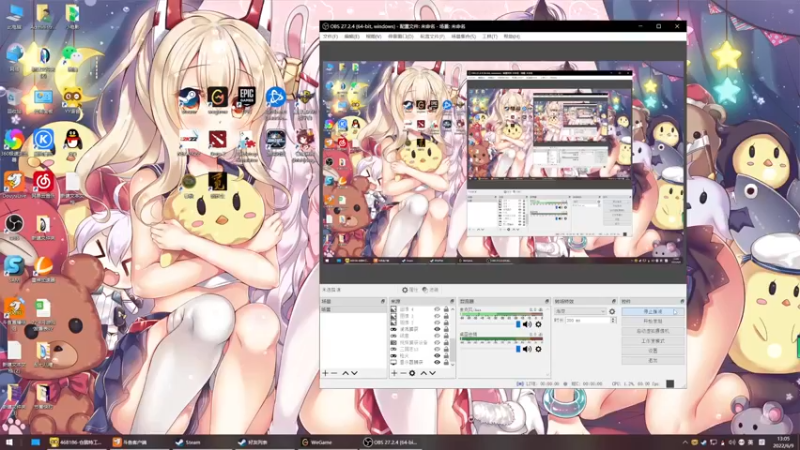Open source properties gear in Sources panel
Image resolution: width=800 pixels, height=450 pixels.
(x=412, y=373)
